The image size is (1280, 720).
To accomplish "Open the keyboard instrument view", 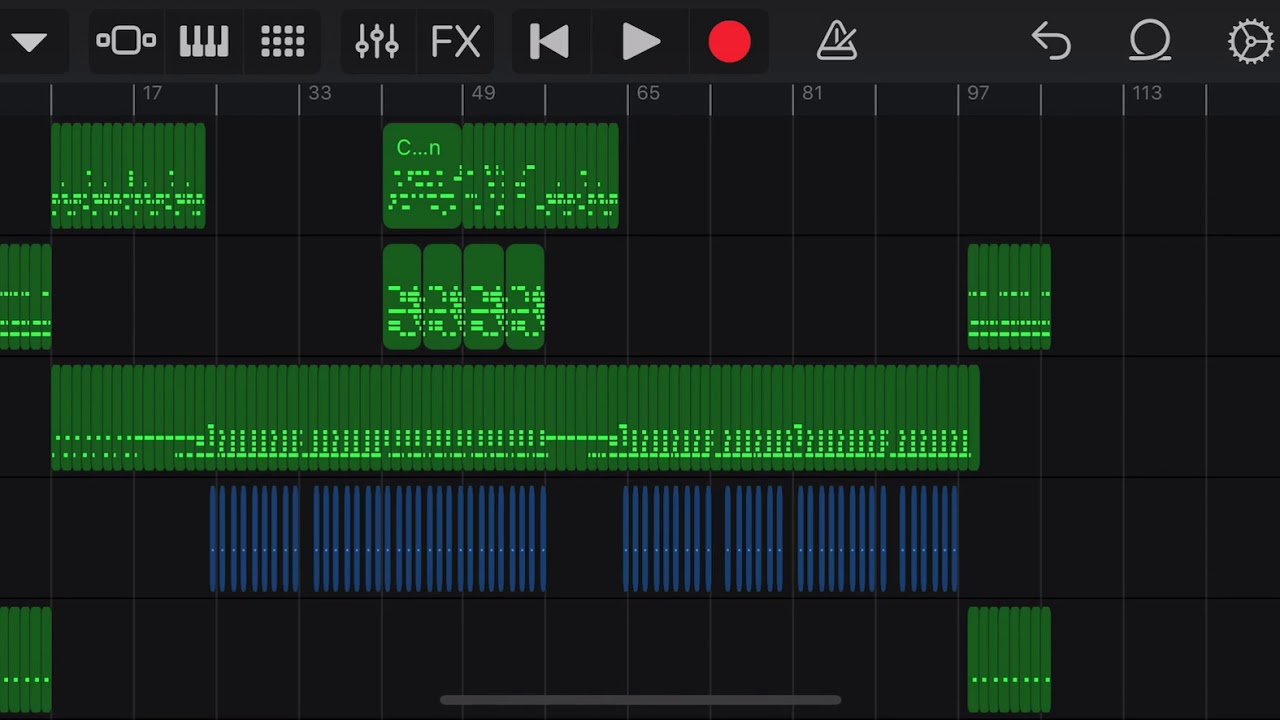I will pyautogui.click(x=203, y=41).
